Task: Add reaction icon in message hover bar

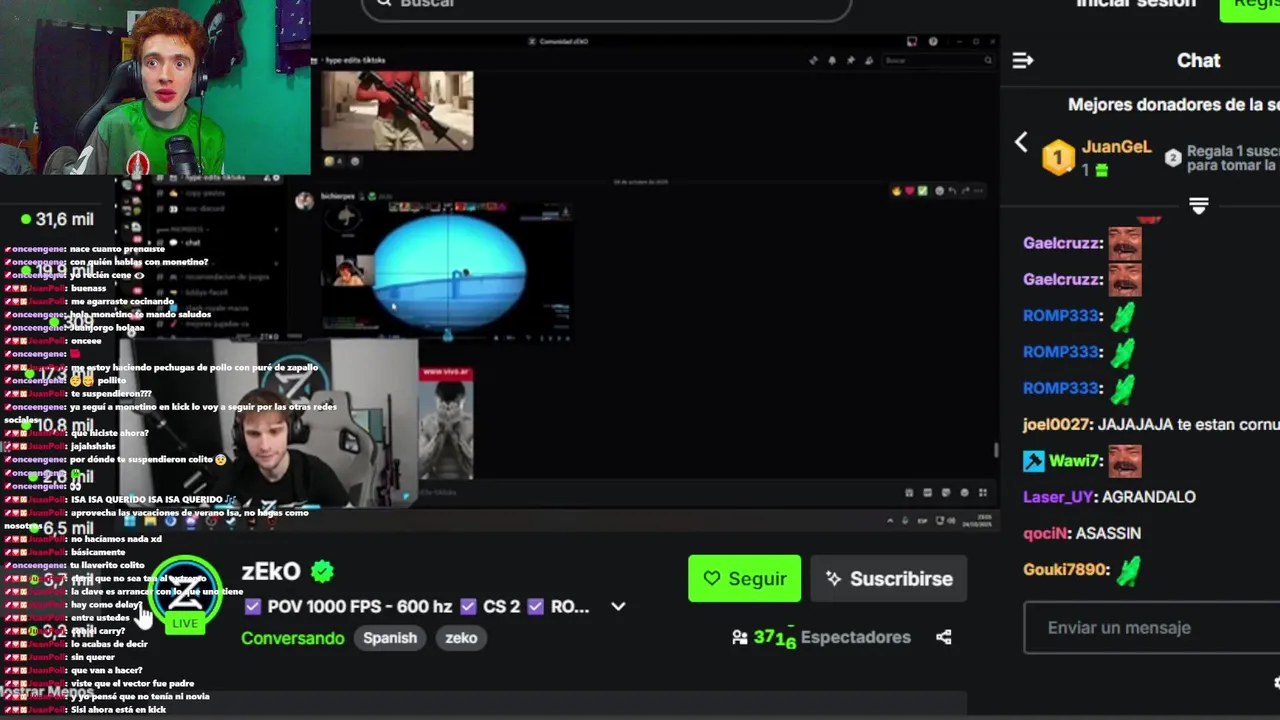Action: click(x=938, y=190)
